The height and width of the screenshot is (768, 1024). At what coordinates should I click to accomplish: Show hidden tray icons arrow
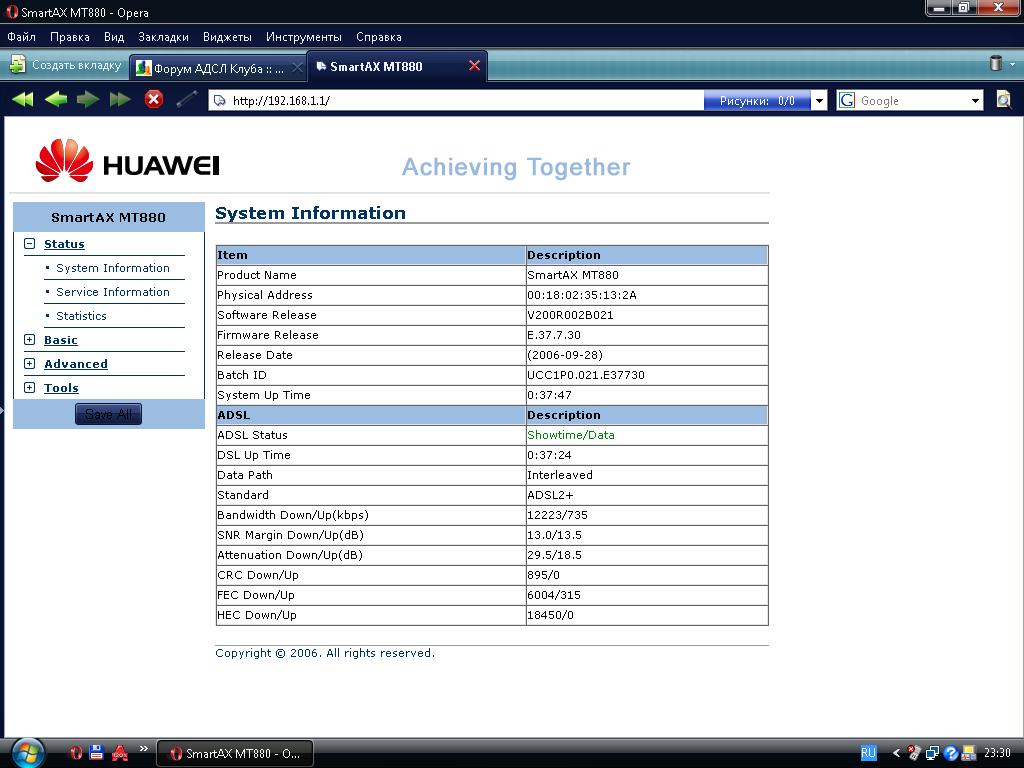click(x=896, y=753)
